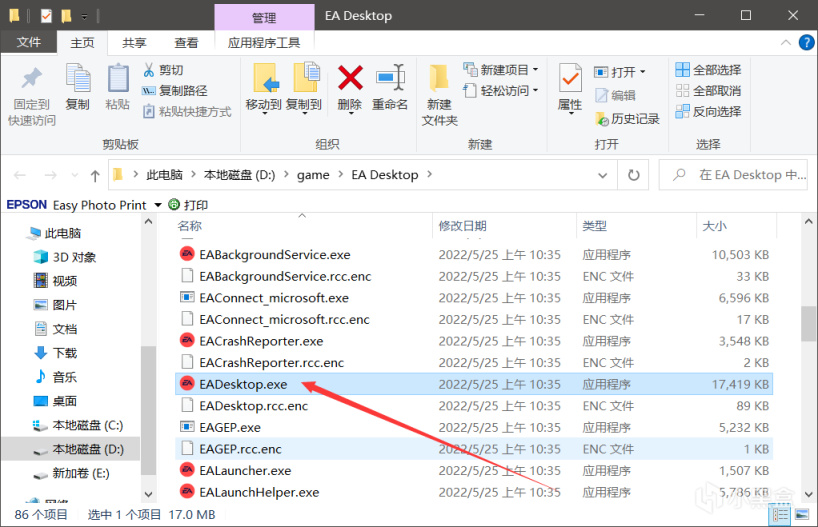
Task: Collapse the ribbon with chevron
Action: 786,43
